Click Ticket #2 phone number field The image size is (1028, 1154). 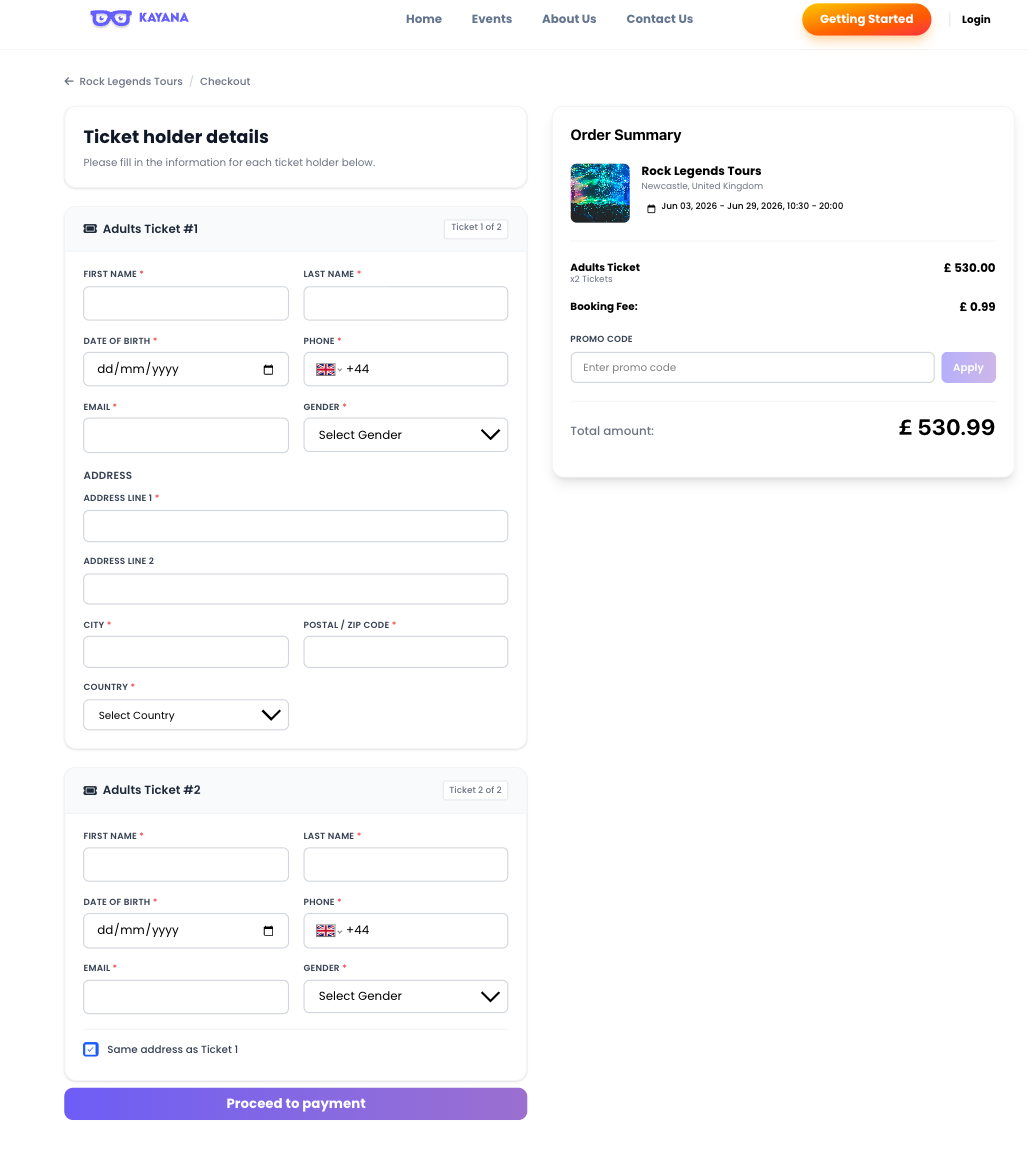point(405,931)
